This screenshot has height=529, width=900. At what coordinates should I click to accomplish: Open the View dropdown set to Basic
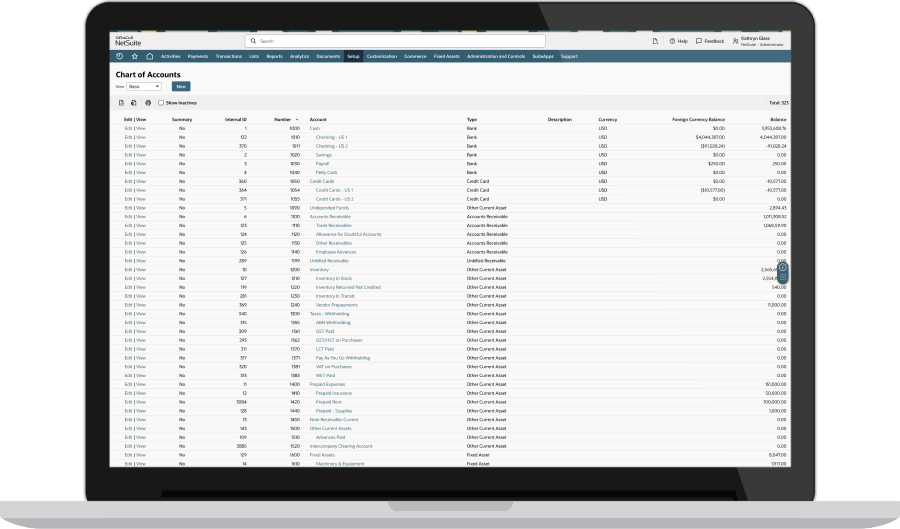click(144, 87)
